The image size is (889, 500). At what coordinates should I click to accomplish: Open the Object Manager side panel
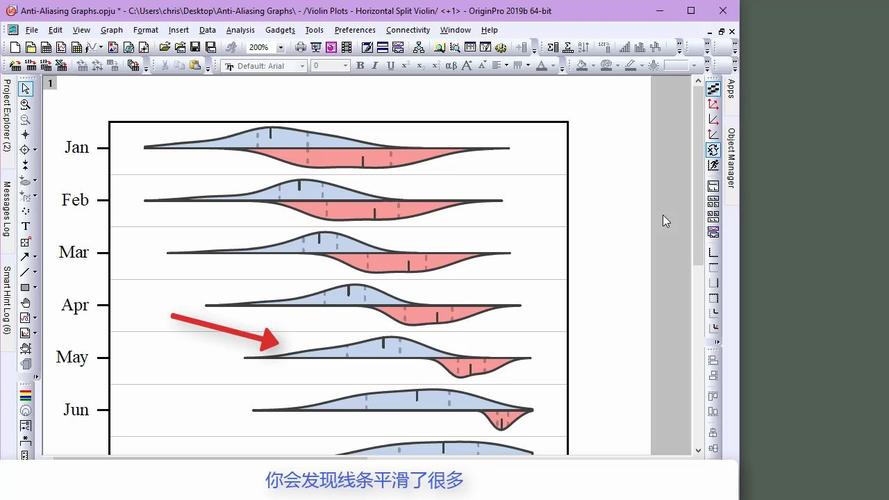pos(731,157)
